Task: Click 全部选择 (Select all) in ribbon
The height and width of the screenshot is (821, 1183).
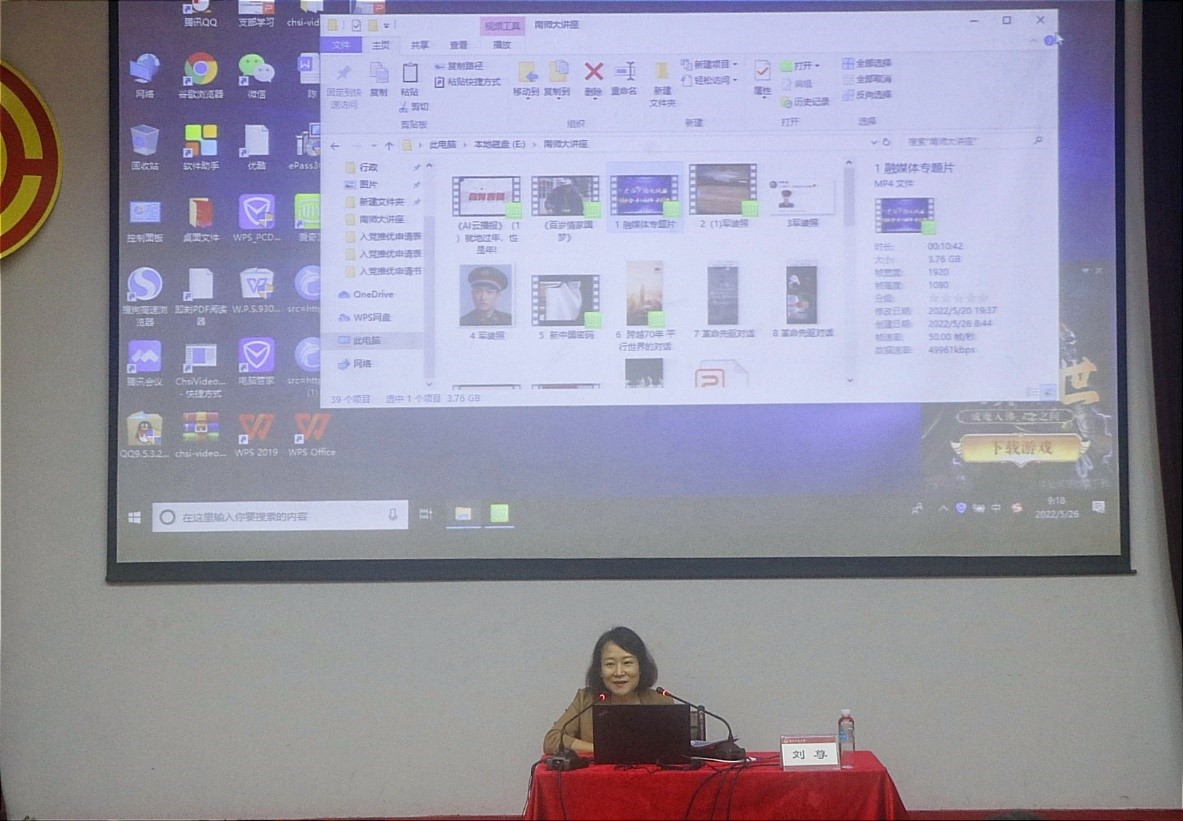Action: coord(867,63)
